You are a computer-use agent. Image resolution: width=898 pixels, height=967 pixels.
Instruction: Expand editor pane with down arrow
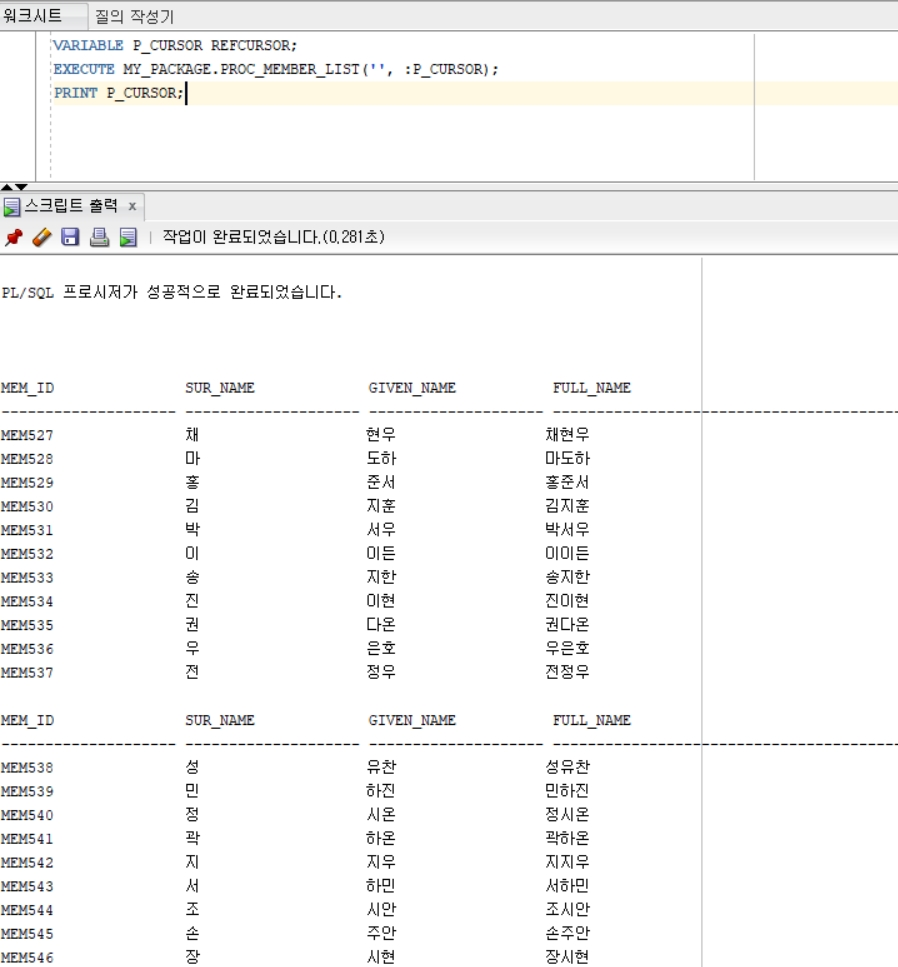[x=21, y=187]
